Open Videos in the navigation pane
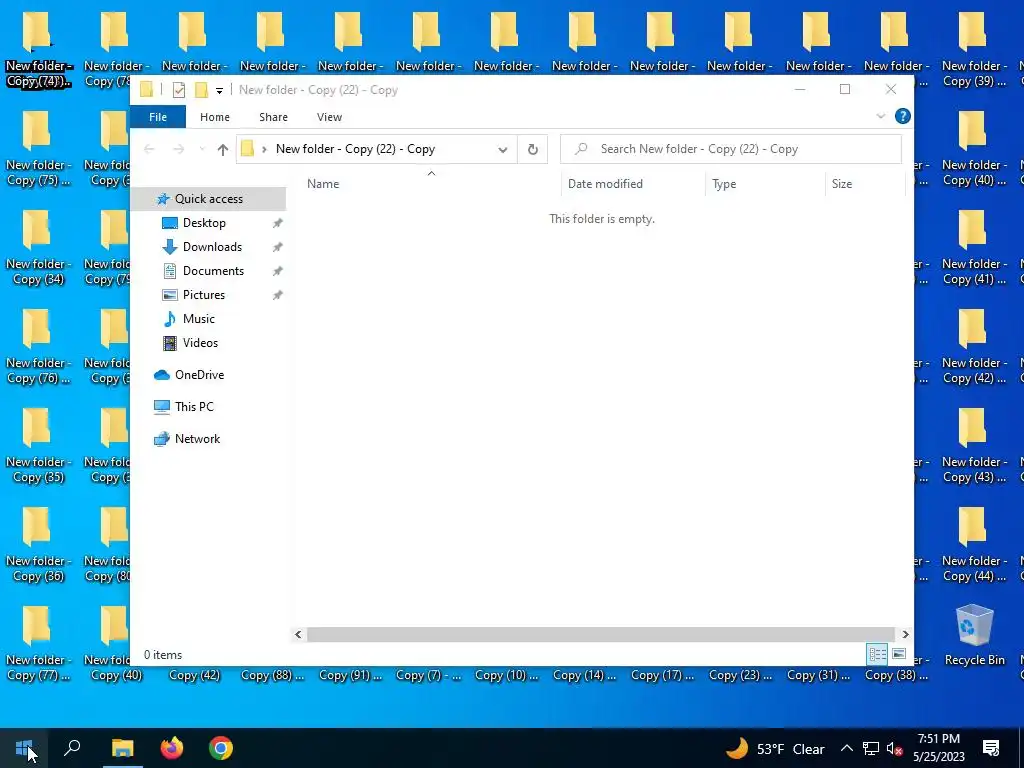 [200, 343]
